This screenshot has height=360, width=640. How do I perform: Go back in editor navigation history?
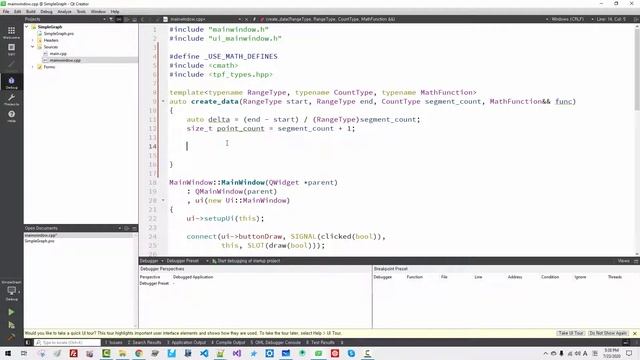tap(142, 19)
